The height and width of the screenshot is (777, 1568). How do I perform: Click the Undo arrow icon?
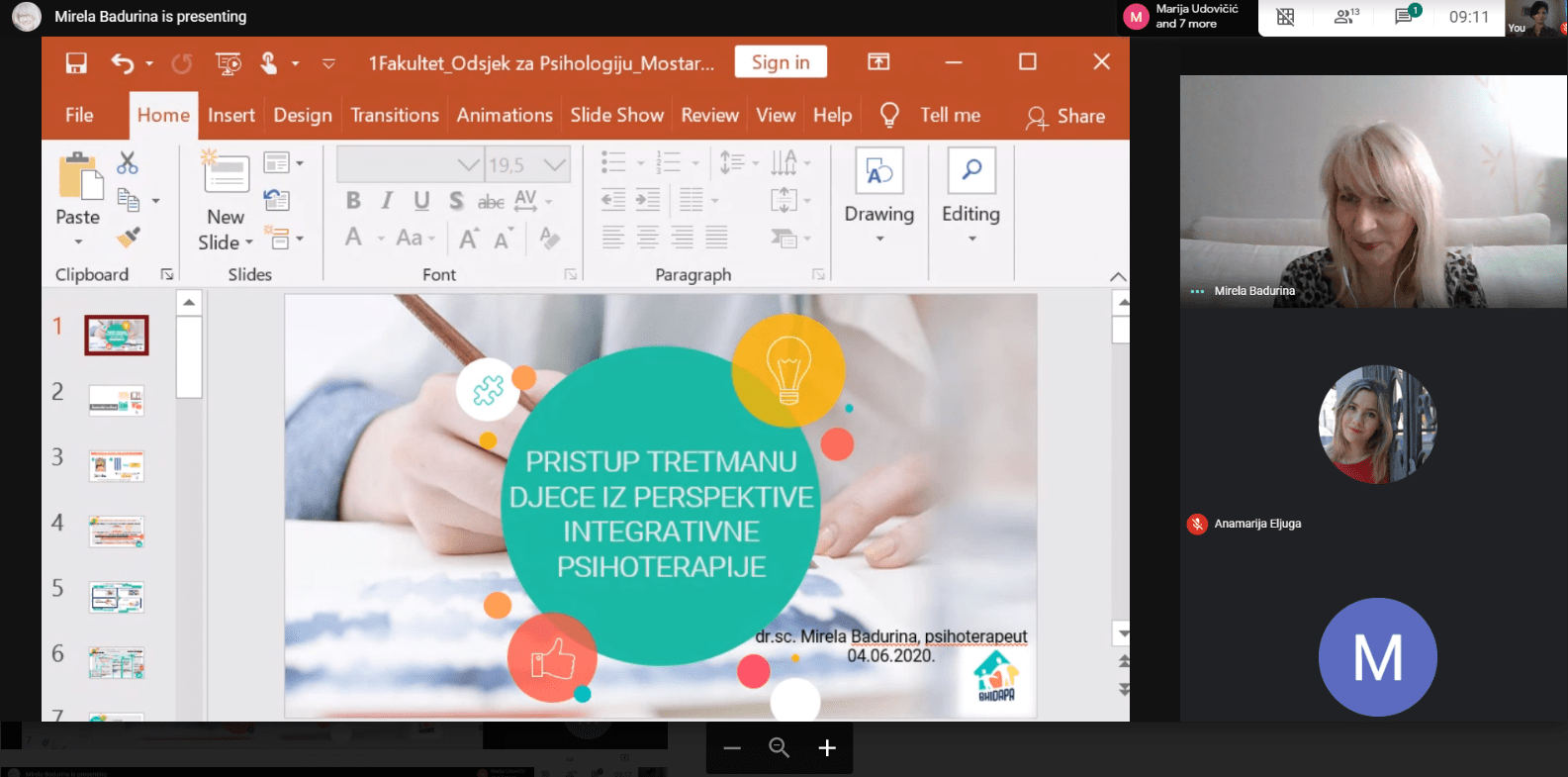(122, 63)
